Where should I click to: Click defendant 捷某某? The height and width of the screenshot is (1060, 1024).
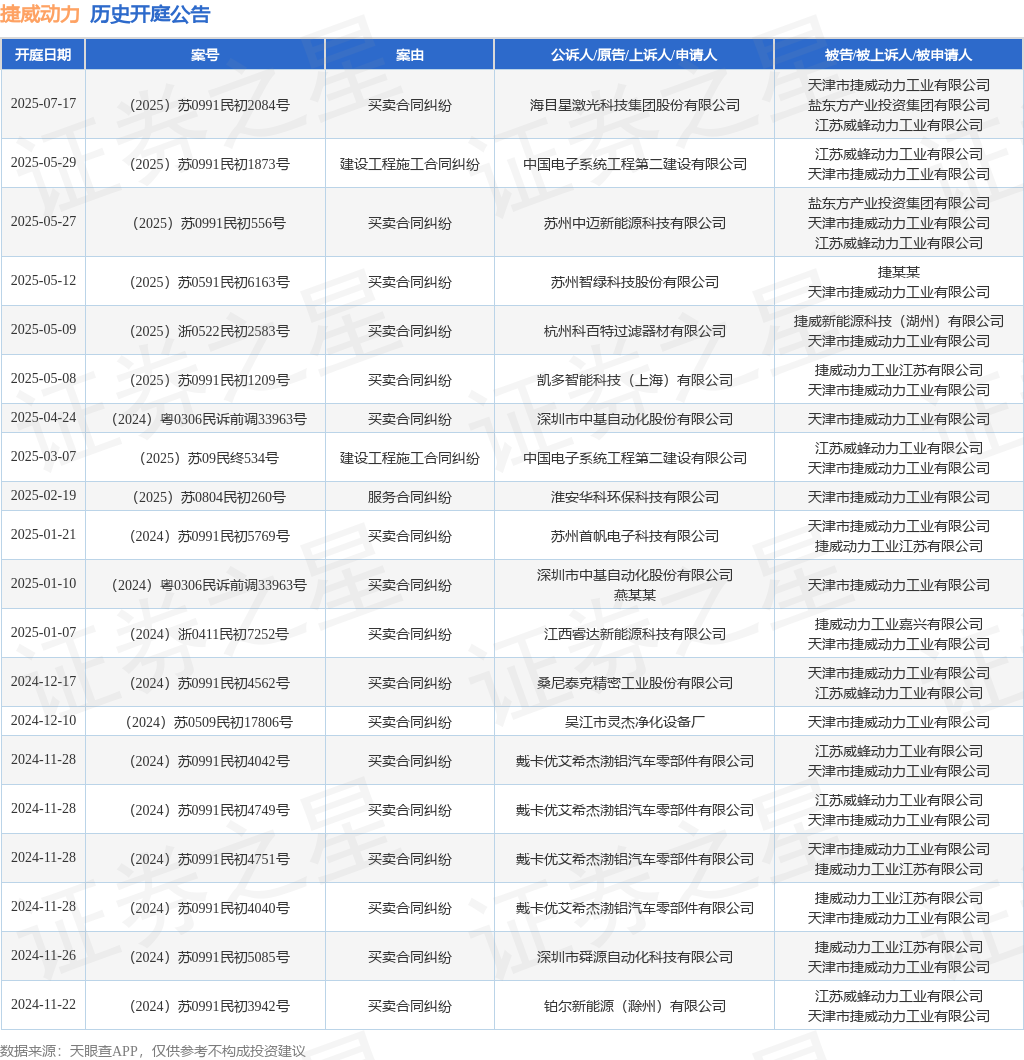[x=898, y=272]
